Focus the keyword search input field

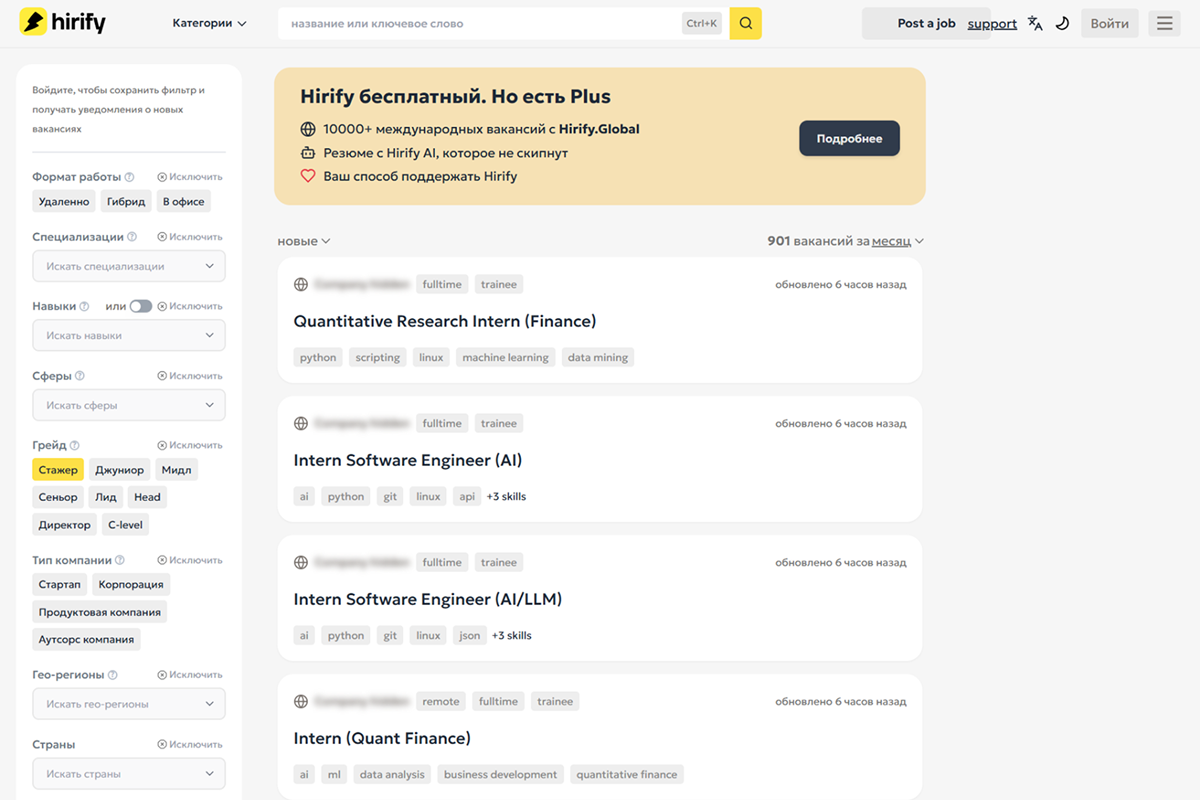coord(480,23)
